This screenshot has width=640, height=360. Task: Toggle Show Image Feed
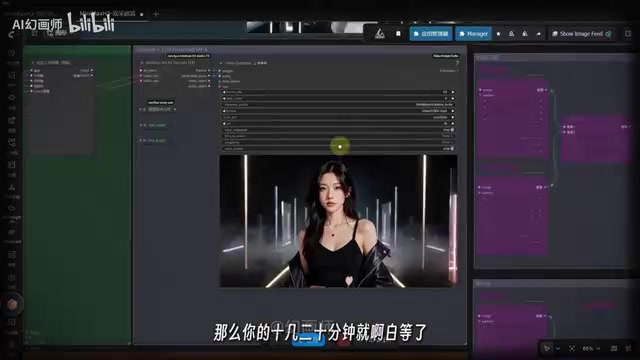[582, 34]
